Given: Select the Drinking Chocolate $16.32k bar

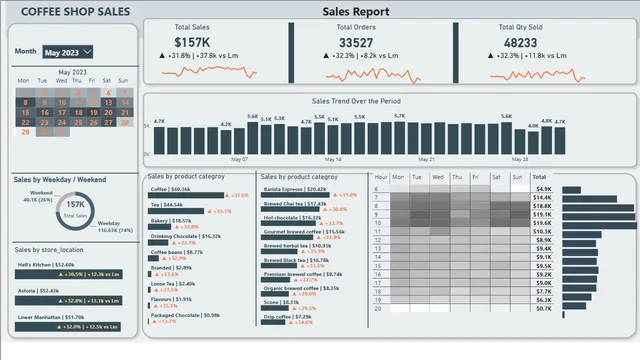Looking at the screenshot, I should tap(158, 242).
